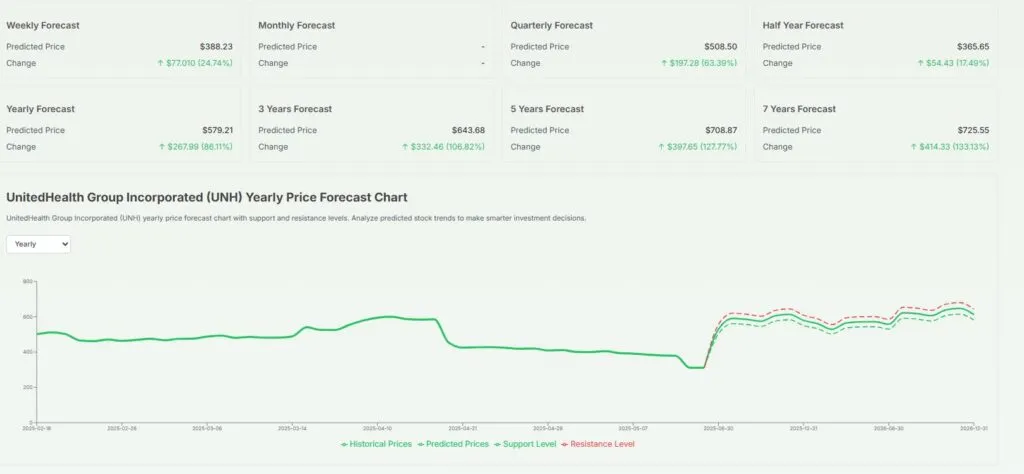Hide the Predicted Prices legend series
This screenshot has width=1024, height=474.
click(x=453, y=443)
